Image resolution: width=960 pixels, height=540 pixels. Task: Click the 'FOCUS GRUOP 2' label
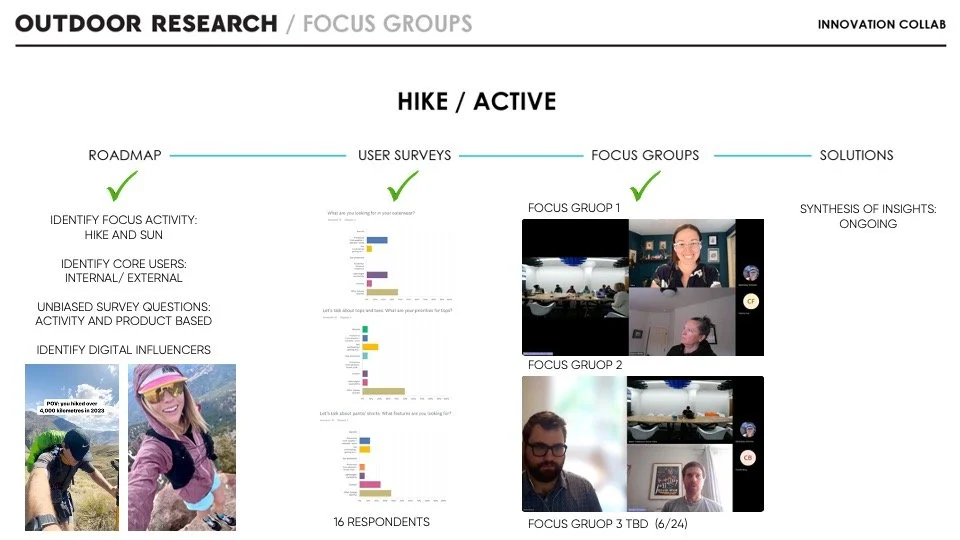(x=575, y=365)
